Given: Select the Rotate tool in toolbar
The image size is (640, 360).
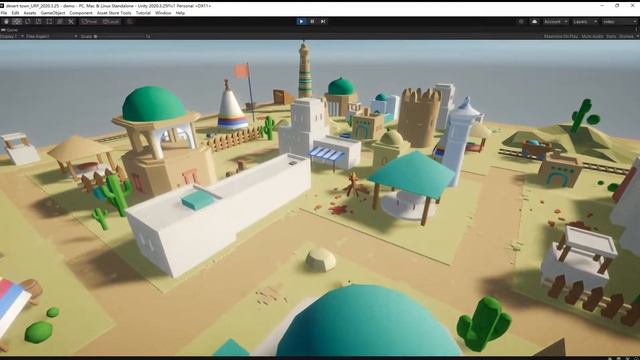Looking at the screenshot, I should tap(28, 22).
